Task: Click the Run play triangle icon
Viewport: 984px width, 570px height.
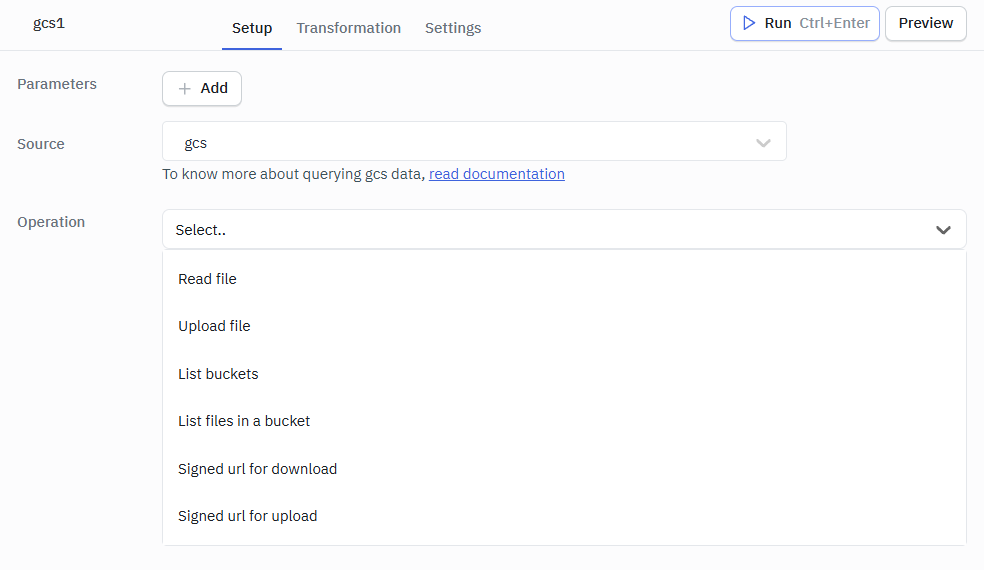Action: pos(749,23)
